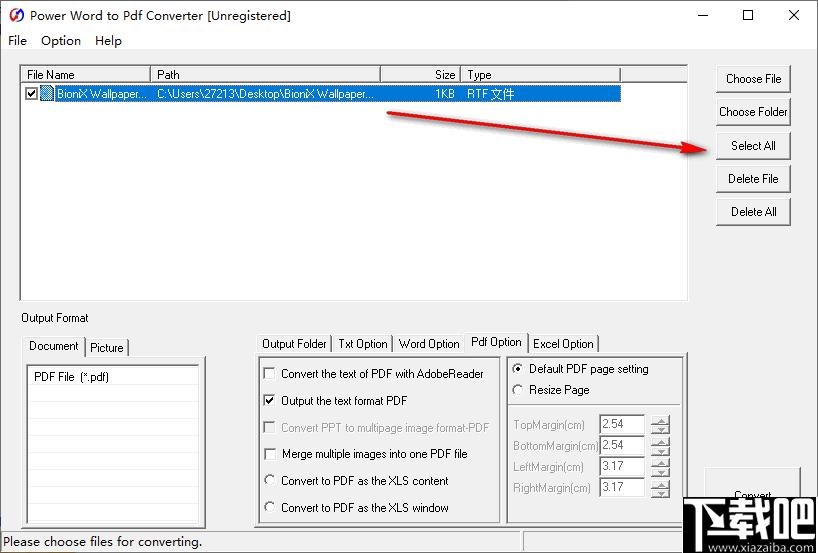Sort list by Size column header

pos(420,75)
